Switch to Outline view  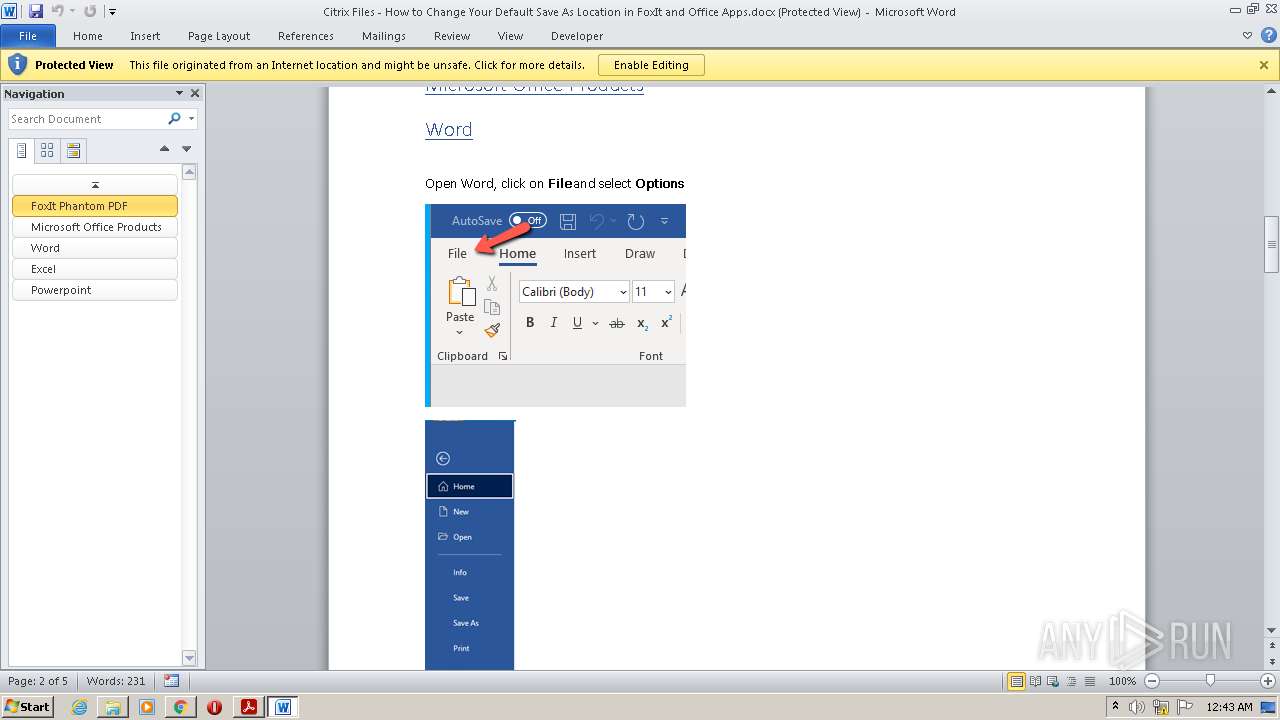coord(1069,681)
